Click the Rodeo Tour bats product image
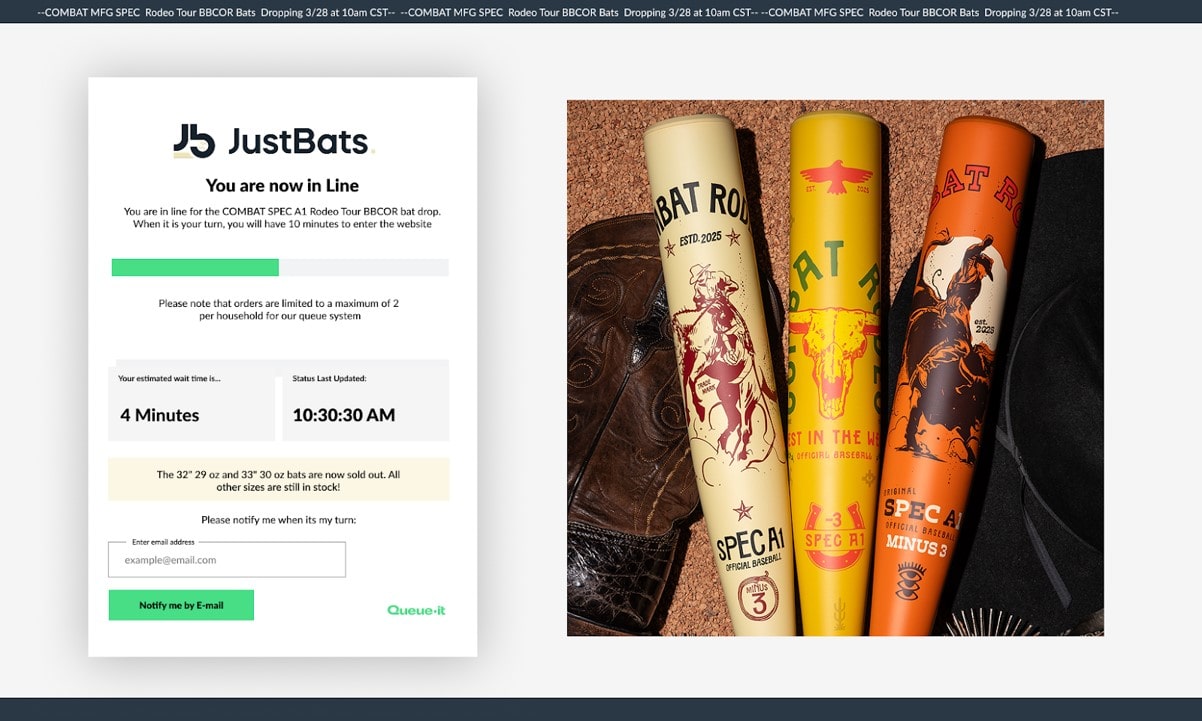1202x721 pixels. pyautogui.click(x=835, y=368)
